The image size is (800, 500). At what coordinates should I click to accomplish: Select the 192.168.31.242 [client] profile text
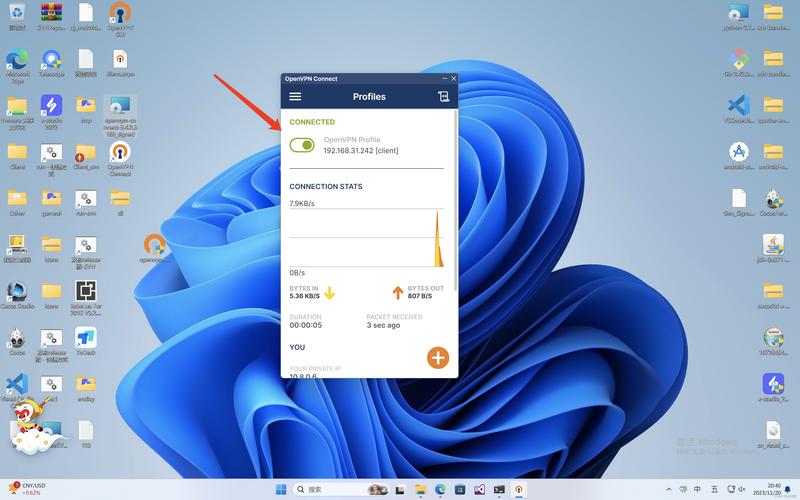click(x=361, y=151)
